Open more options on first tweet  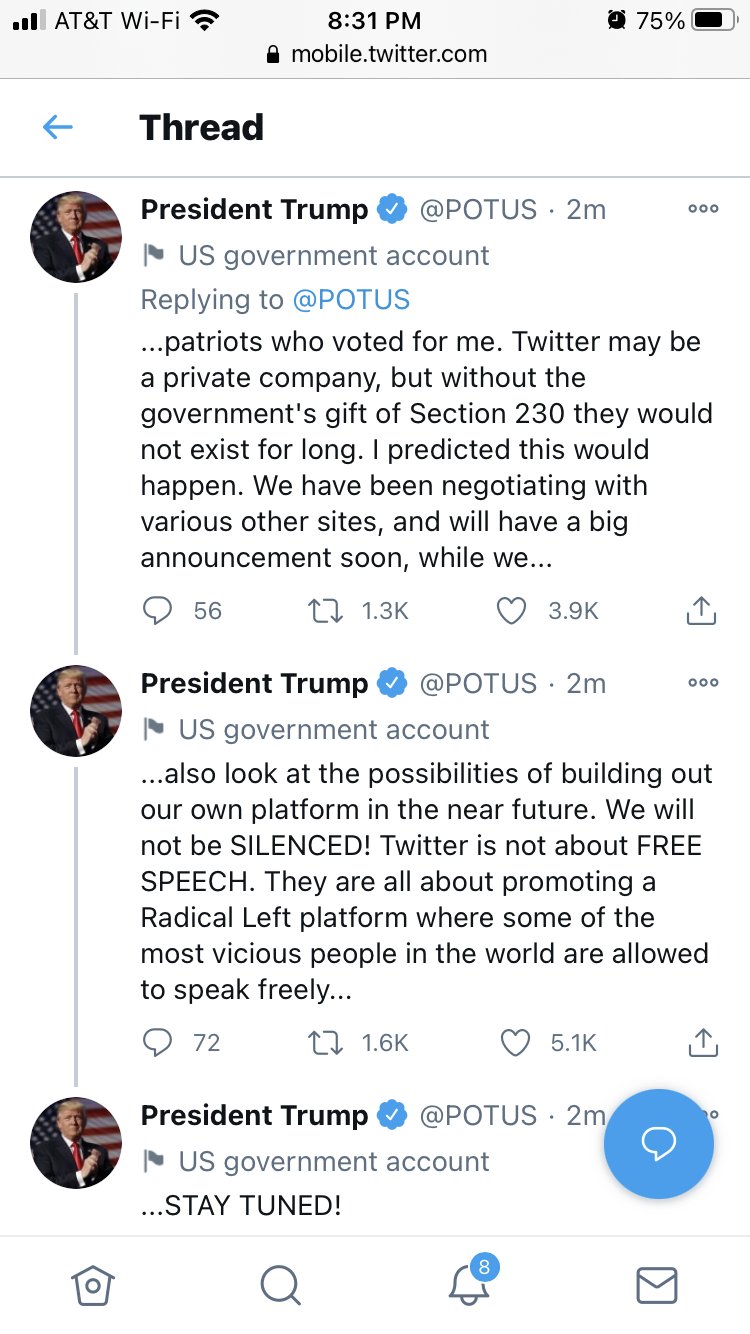(x=703, y=209)
